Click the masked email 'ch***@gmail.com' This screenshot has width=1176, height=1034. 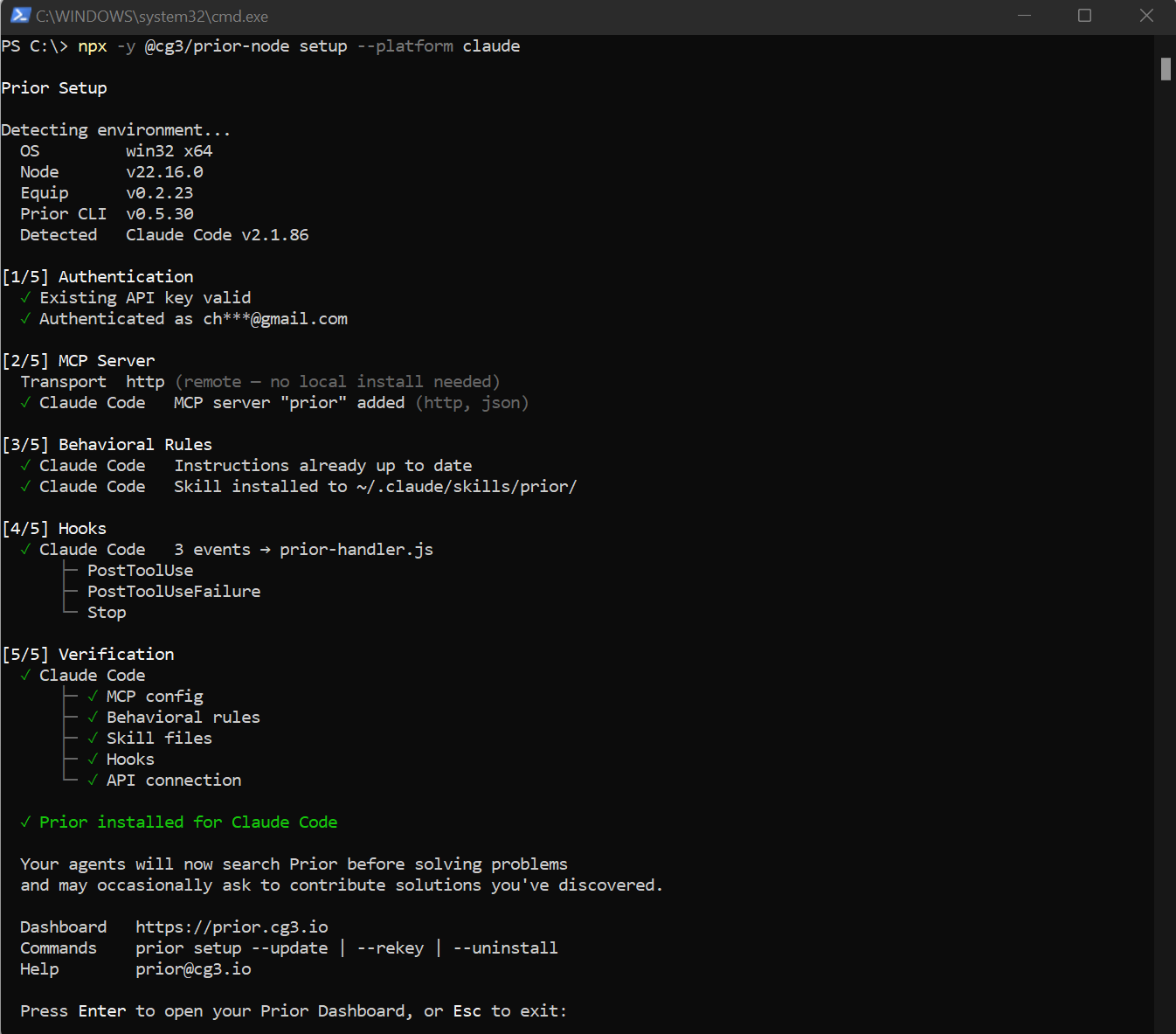275,319
